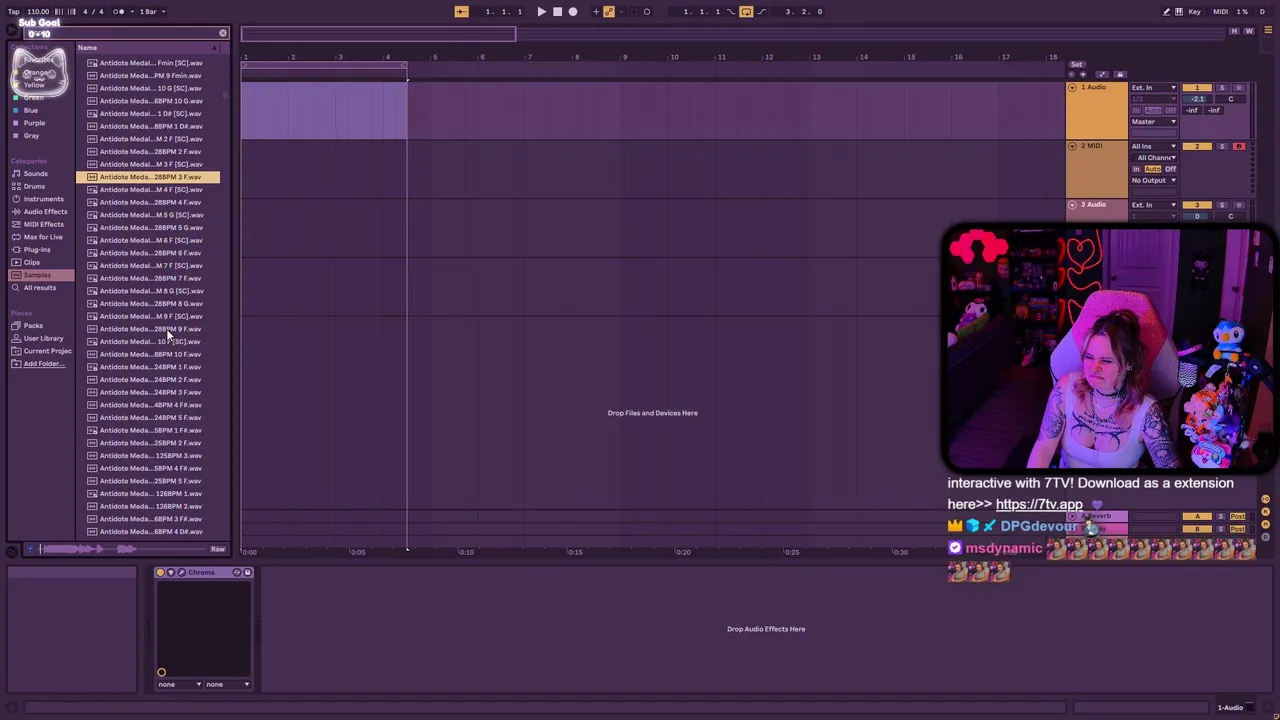The image size is (1280, 720).
Task: Select the Purple collection color
Action: (34, 123)
